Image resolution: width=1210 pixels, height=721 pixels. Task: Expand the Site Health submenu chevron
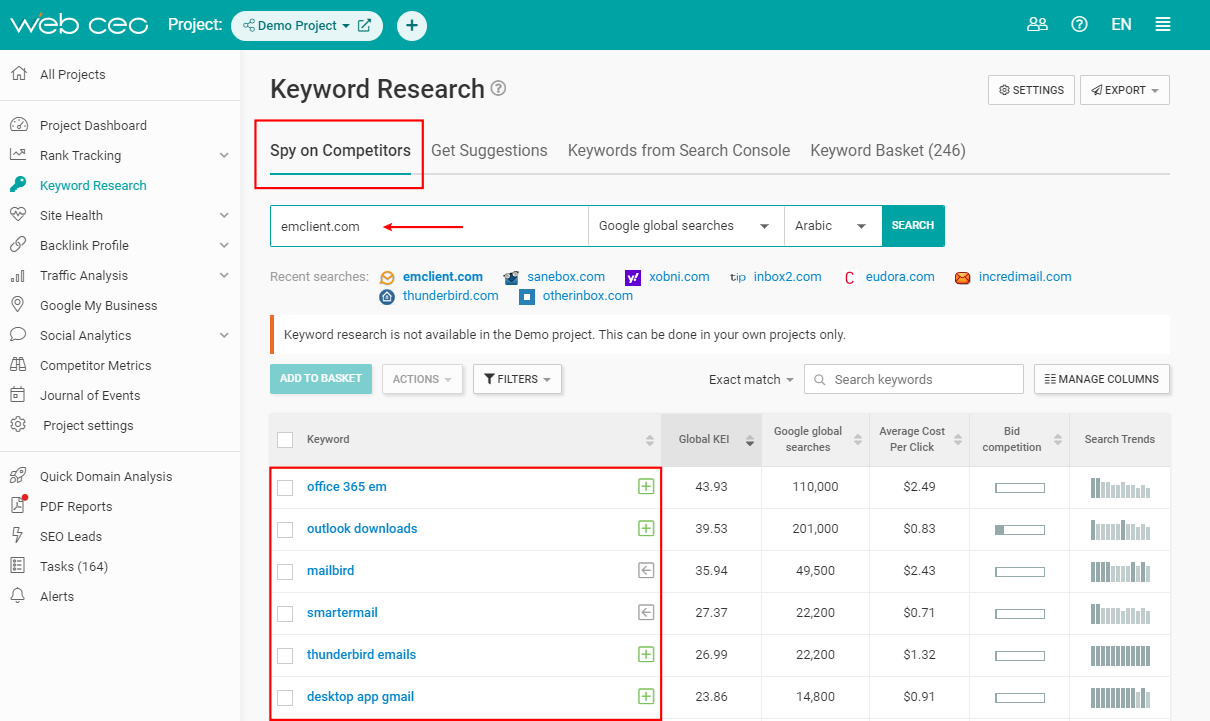pos(224,215)
